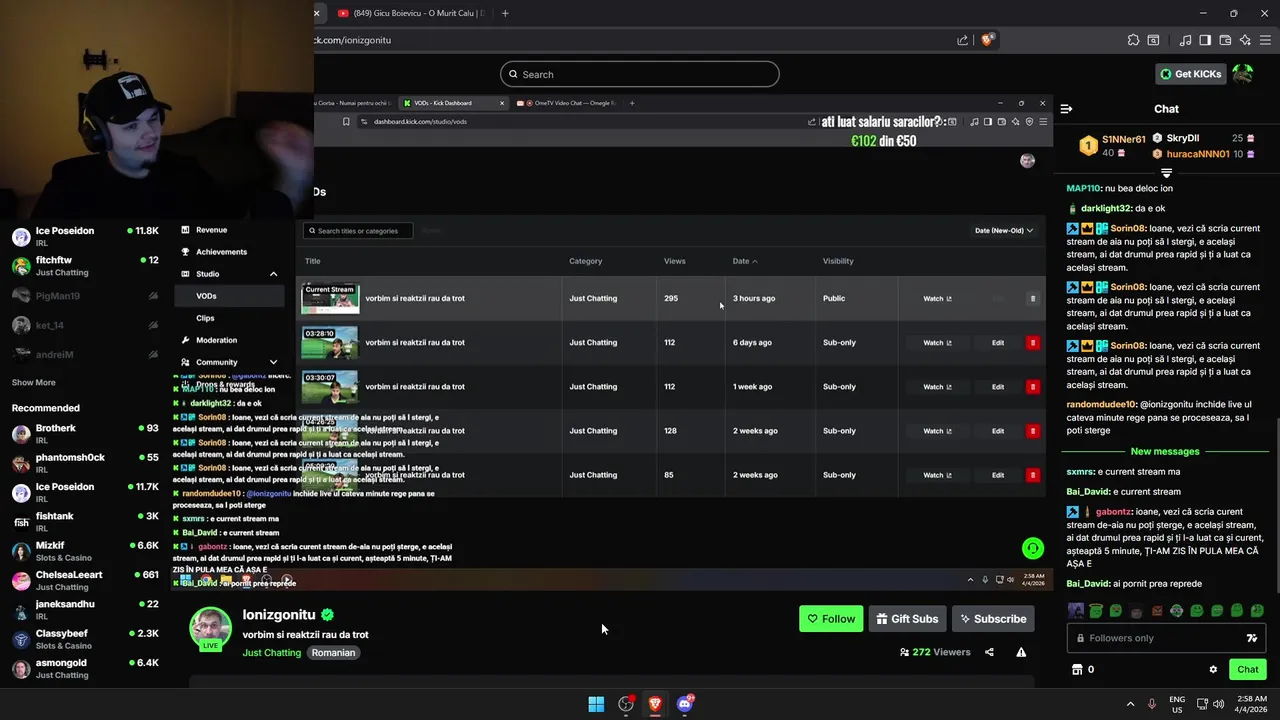The image size is (1280, 720).
Task: Show hidden icons chevron in system tray
Action: [1130, 704]
